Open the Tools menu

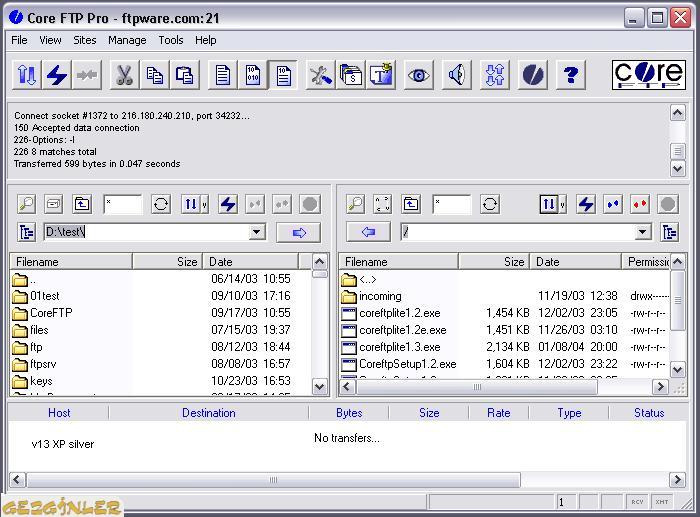pyautogui.click(x=171, y=40)
